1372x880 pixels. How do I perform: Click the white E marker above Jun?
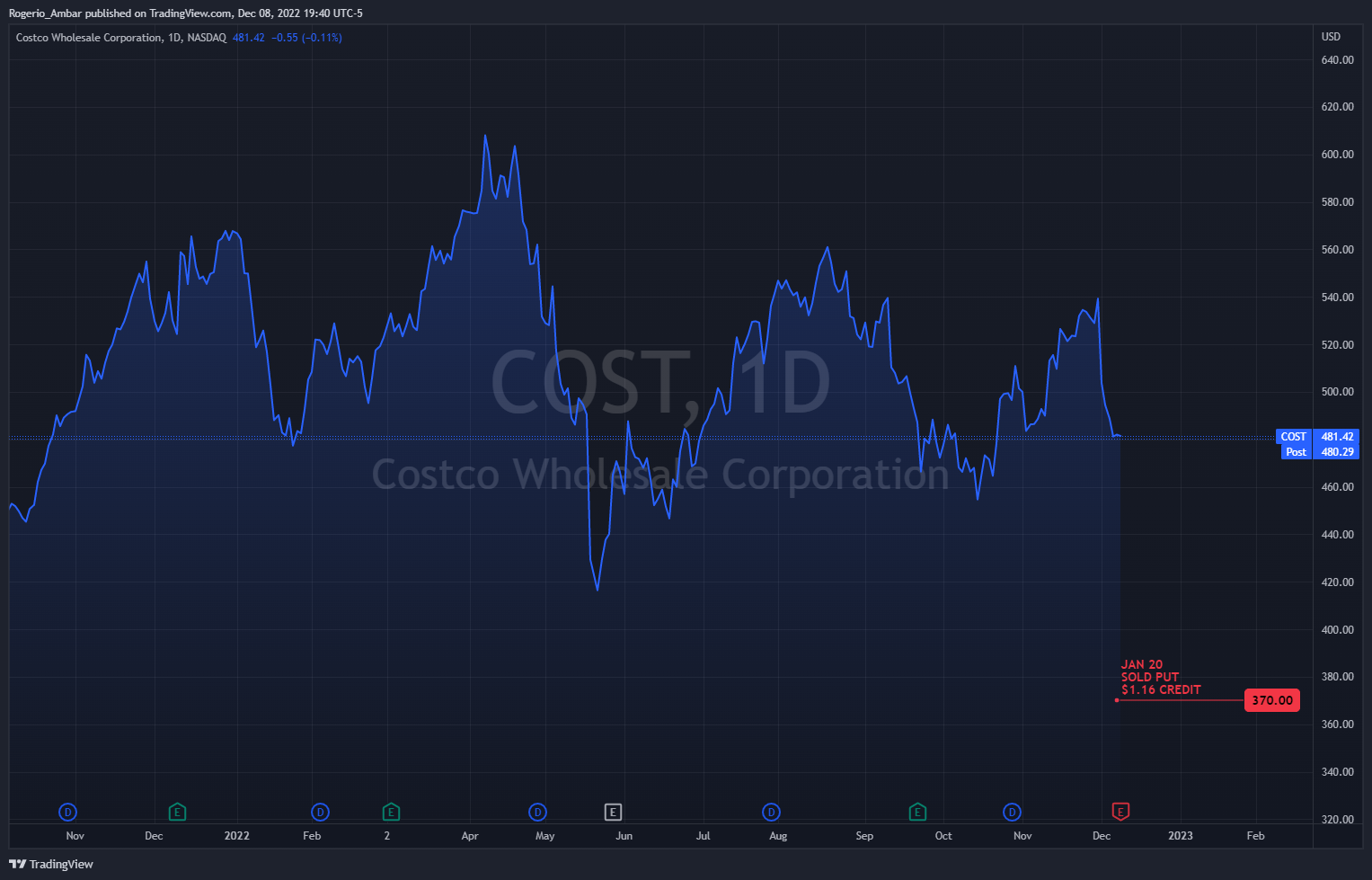(613, 813)
